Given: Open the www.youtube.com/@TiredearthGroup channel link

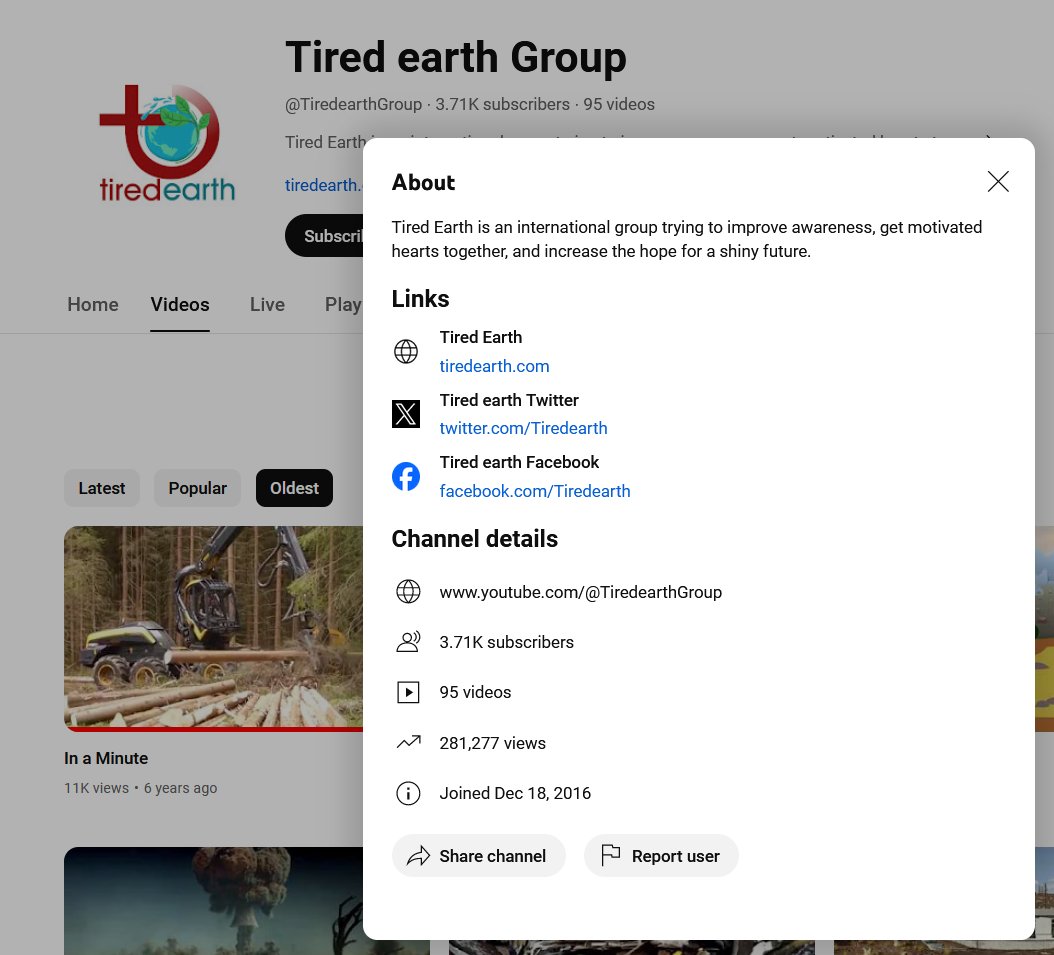Looking at the screenshot, I should (x=580, y=592).
